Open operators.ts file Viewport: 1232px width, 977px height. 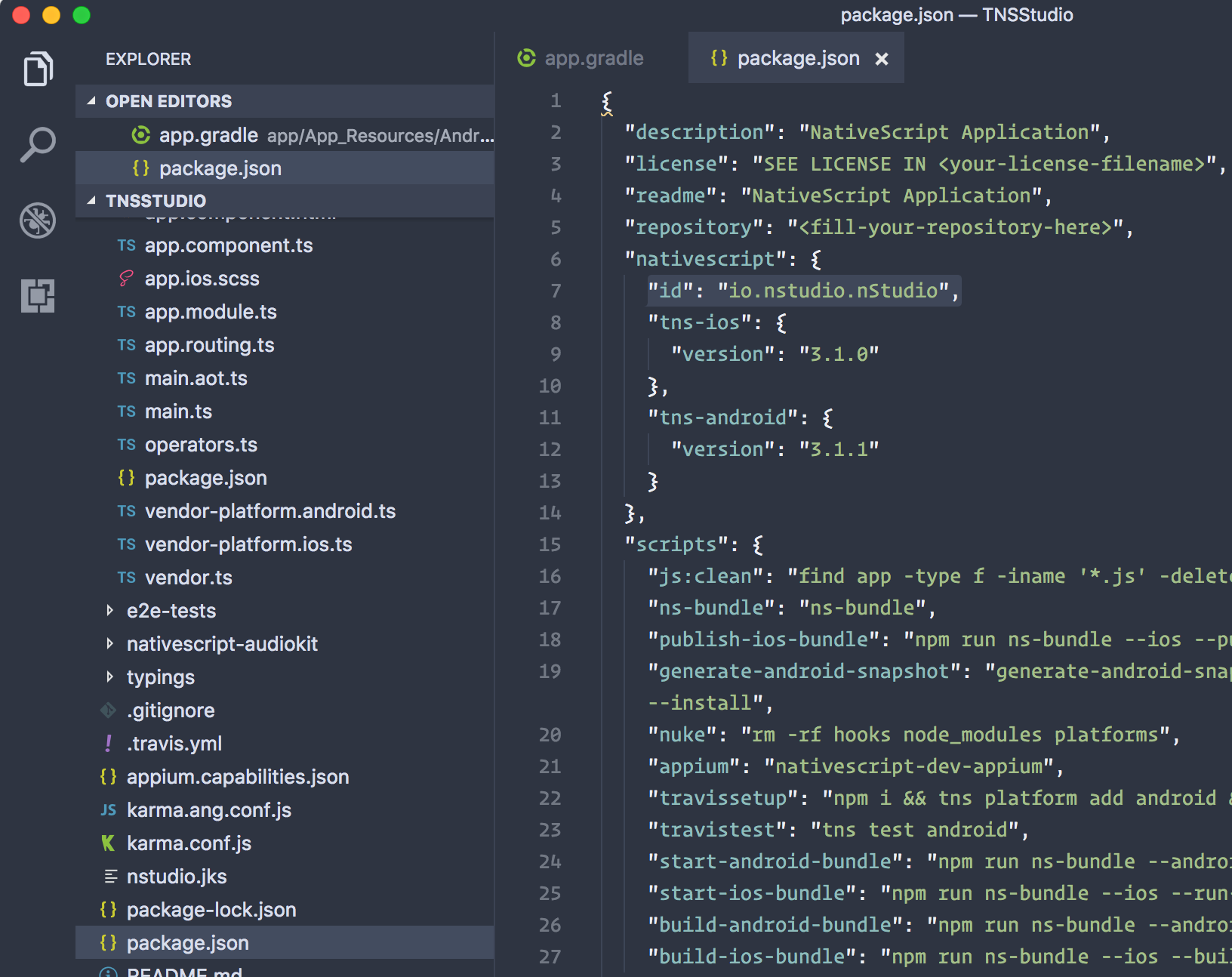coord(285,445)
